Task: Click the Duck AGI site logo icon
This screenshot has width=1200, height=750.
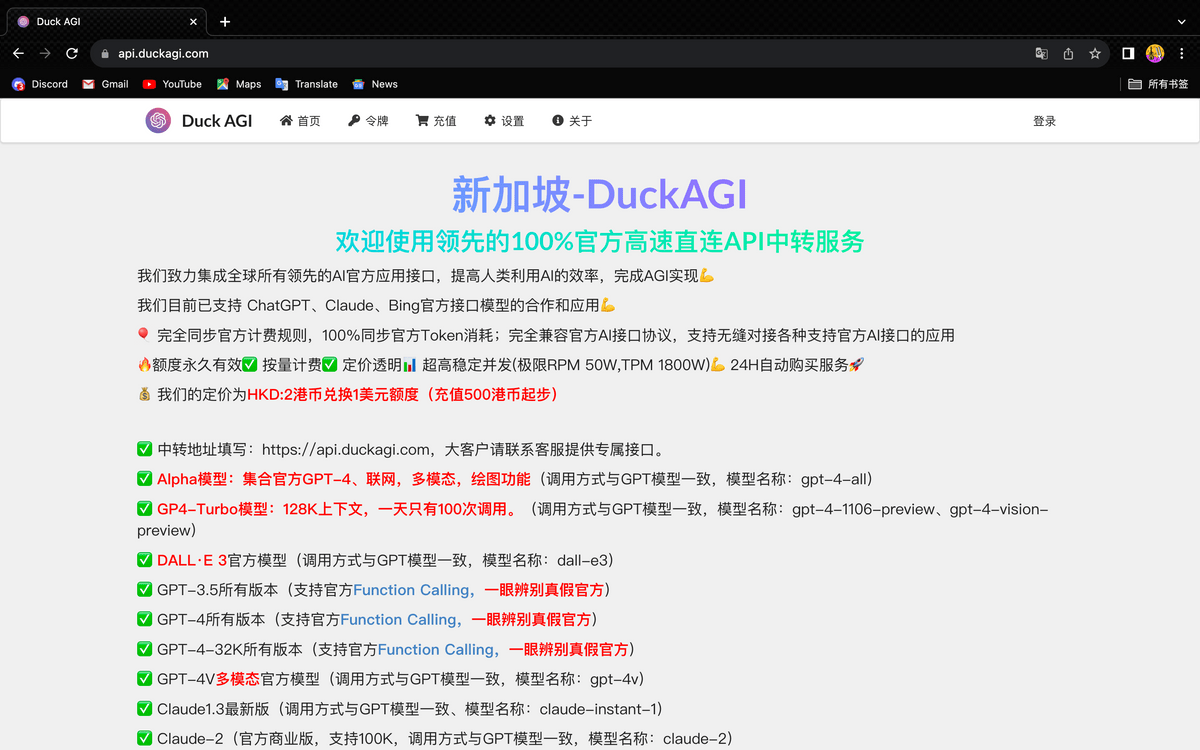Action: click(x=158, y=120)
